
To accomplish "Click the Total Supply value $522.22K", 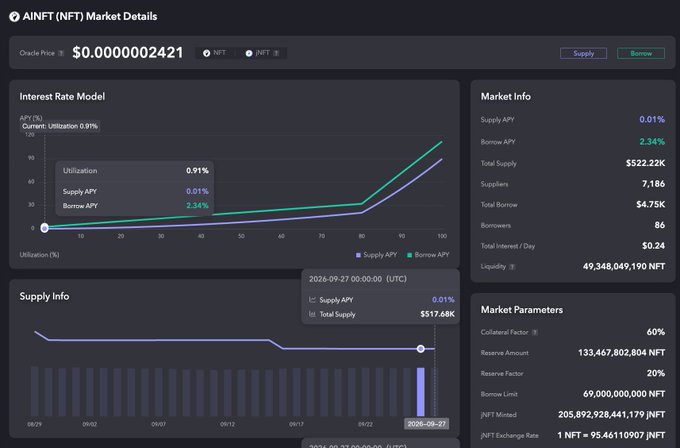I will (645, 163).
